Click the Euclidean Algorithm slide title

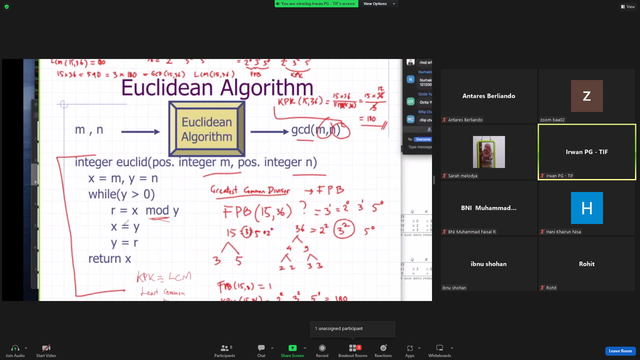pyautogui.click(x=217, y=88)
